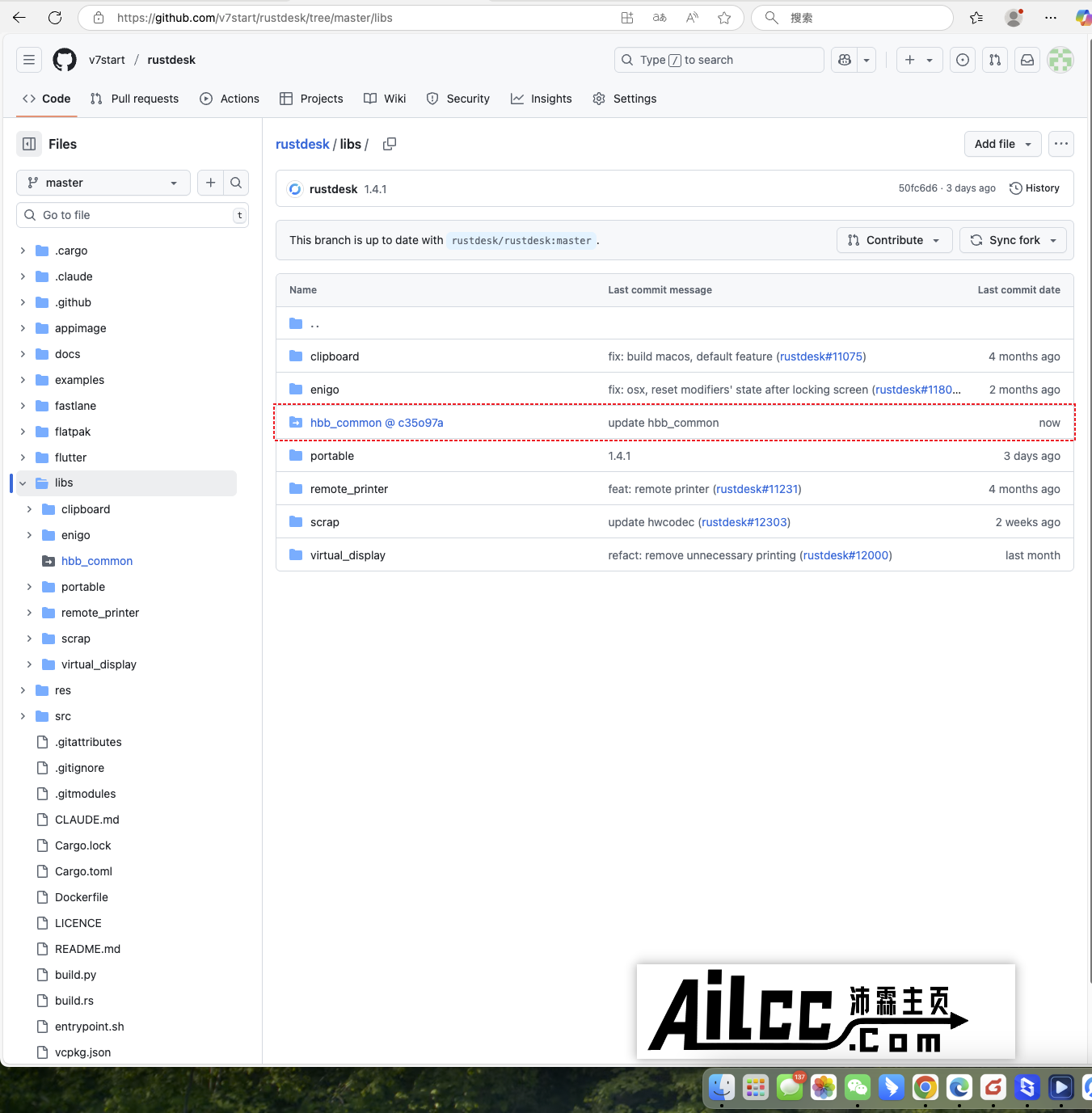Screen dimensions: 1092x1113
Task: Open the Copilot dropdown arrow
Action: click(x=866, y=60)
